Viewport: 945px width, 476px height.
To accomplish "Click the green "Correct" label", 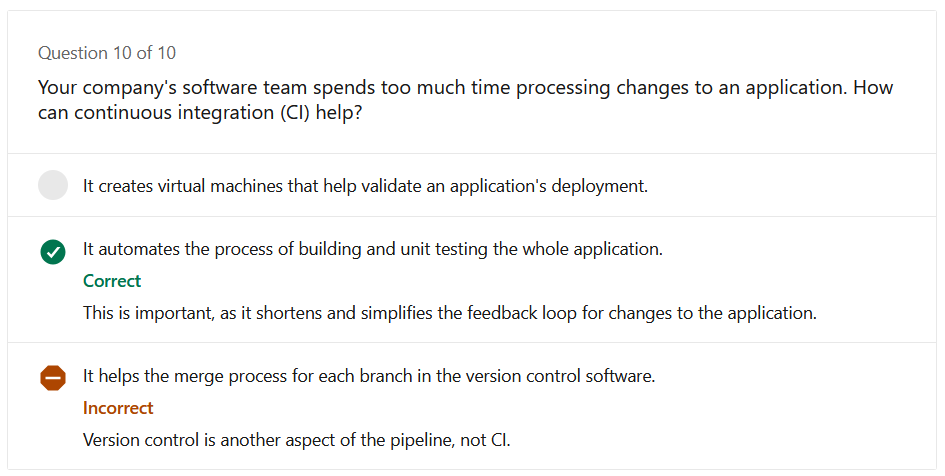I will (112, 281).
